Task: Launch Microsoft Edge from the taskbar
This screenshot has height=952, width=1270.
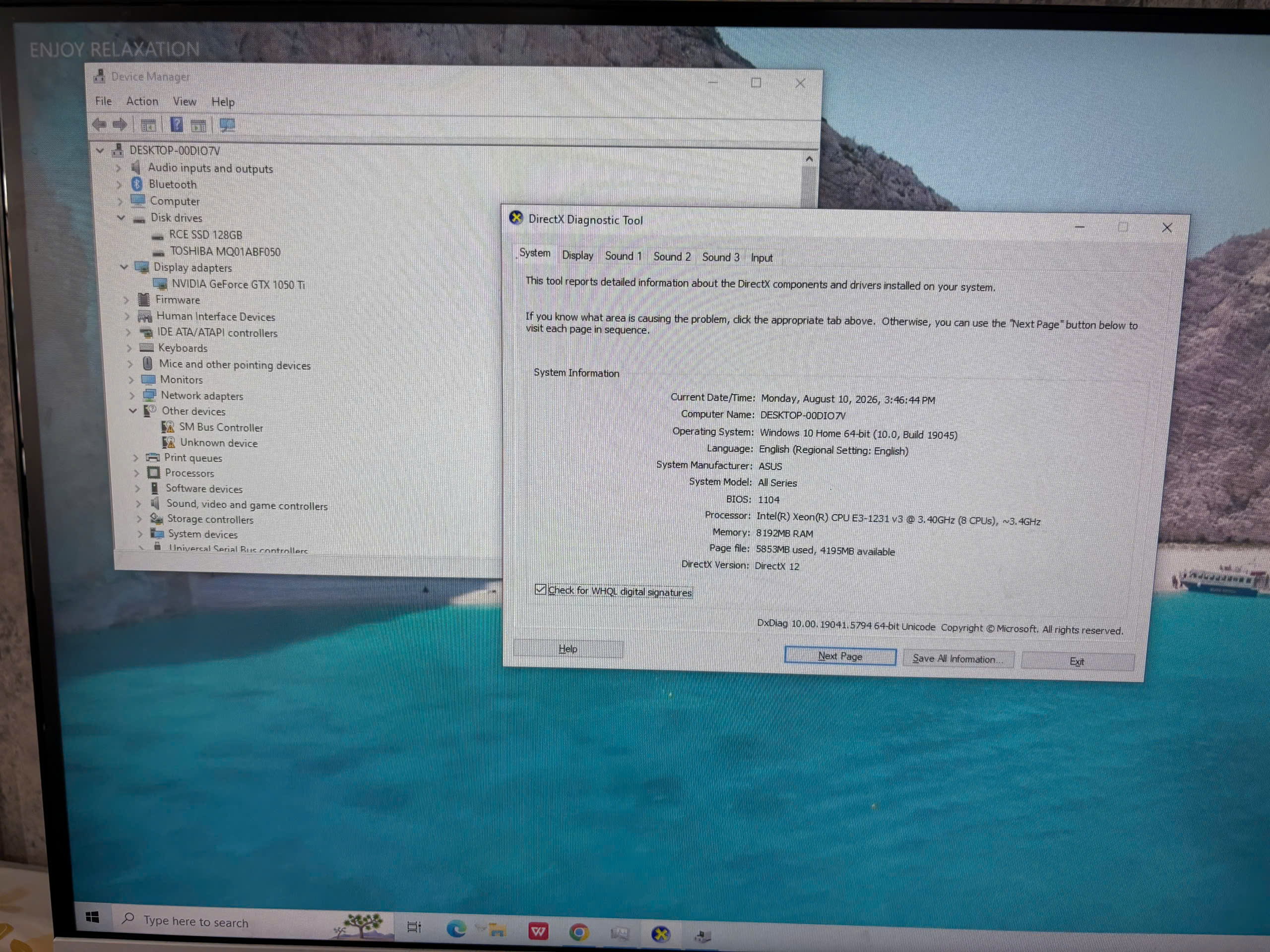Action: point(456,929)
